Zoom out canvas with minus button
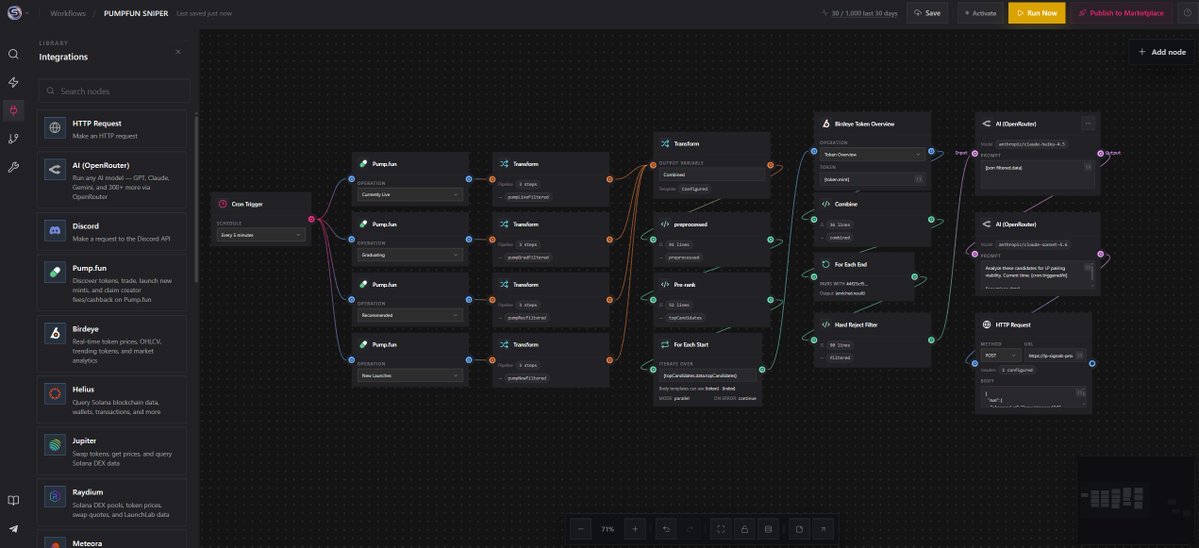 580,529
